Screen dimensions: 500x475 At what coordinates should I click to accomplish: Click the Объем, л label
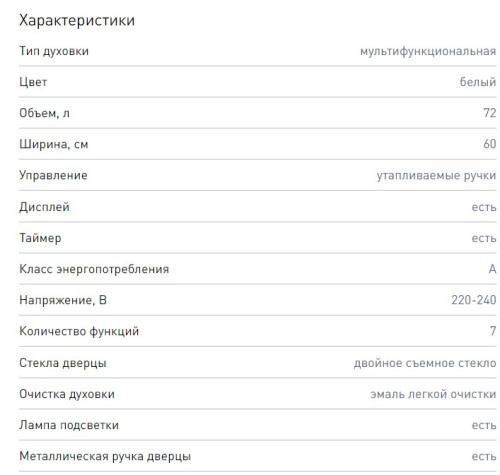(44, 113)
